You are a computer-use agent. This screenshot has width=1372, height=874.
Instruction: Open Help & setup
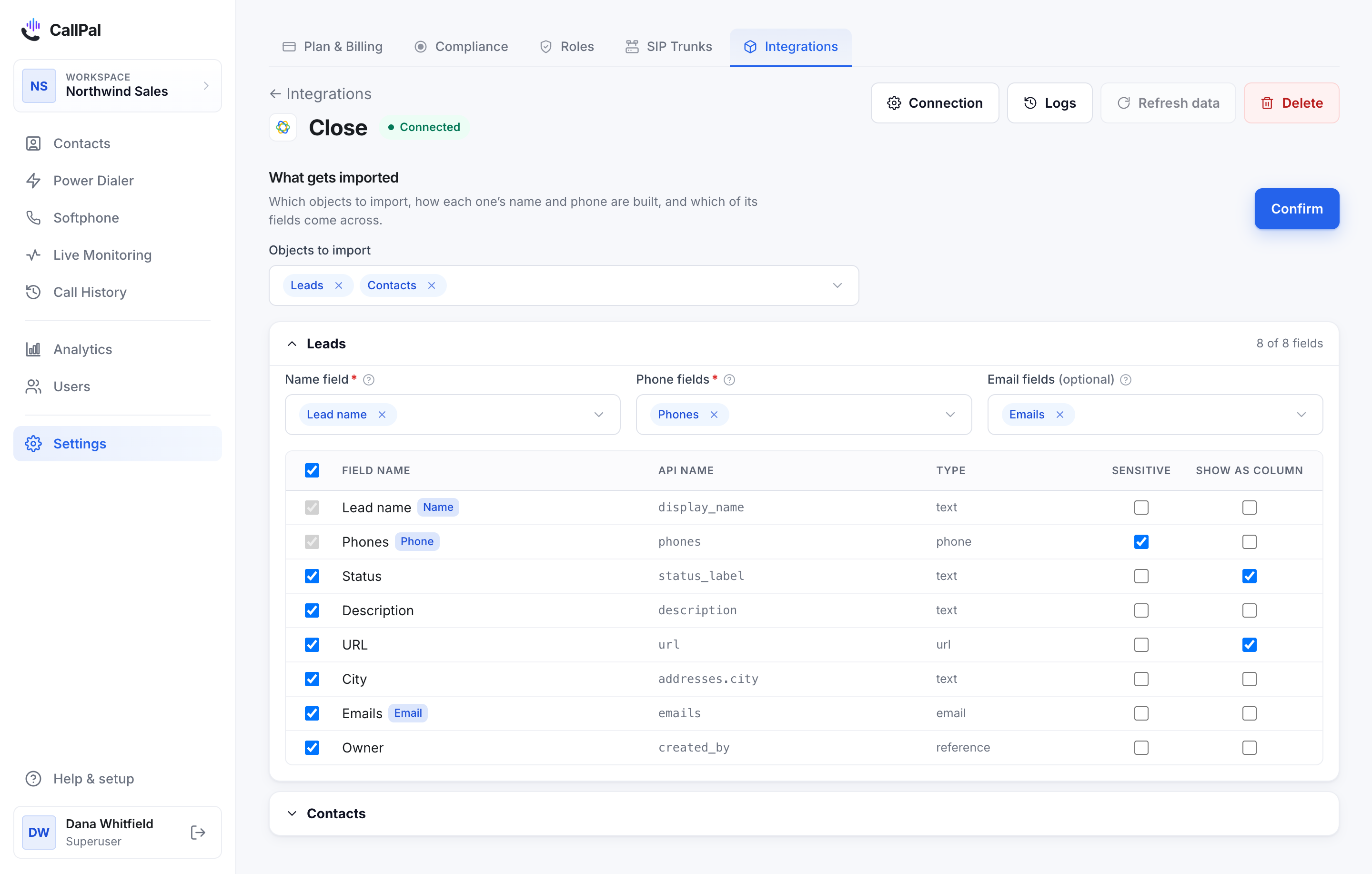117,778
